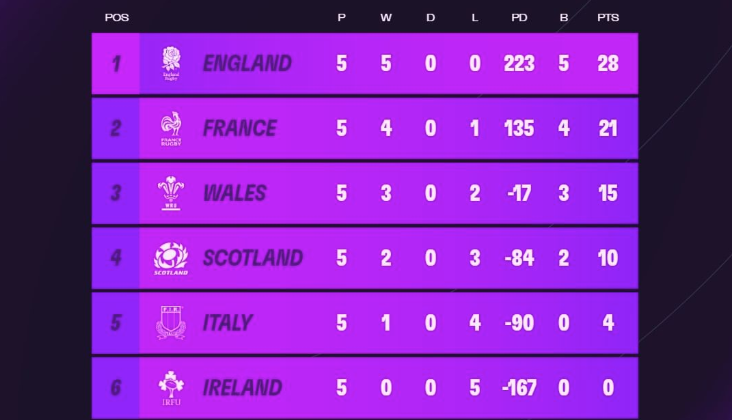Click the England Rugby rose logo
Image resolution: width=732 pixels, height=420 pixels.
[x=171, y=63]
